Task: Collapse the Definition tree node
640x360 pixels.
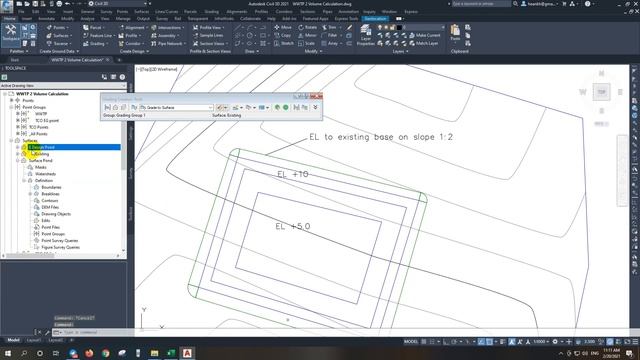Action: point(24,180)
